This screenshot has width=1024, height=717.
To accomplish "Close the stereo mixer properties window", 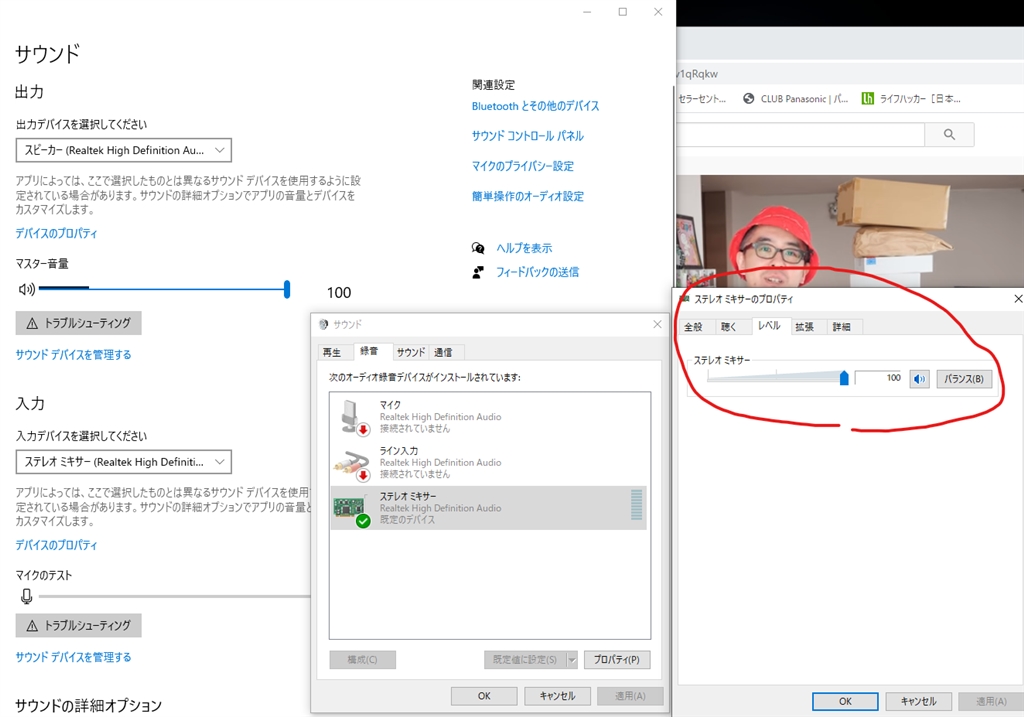I will (1017, 299).
